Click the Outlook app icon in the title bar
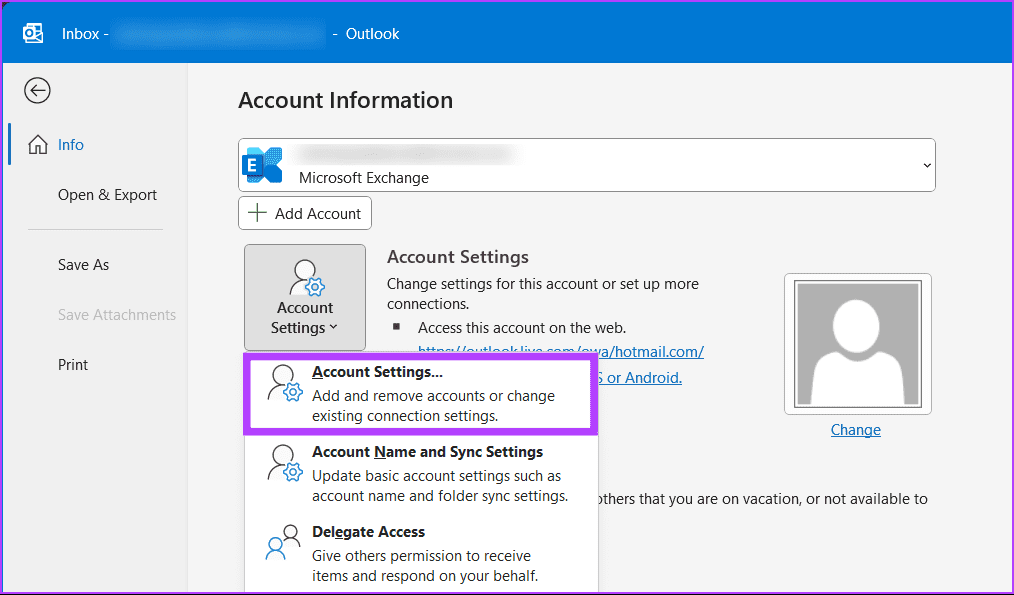 coord(33,33)
